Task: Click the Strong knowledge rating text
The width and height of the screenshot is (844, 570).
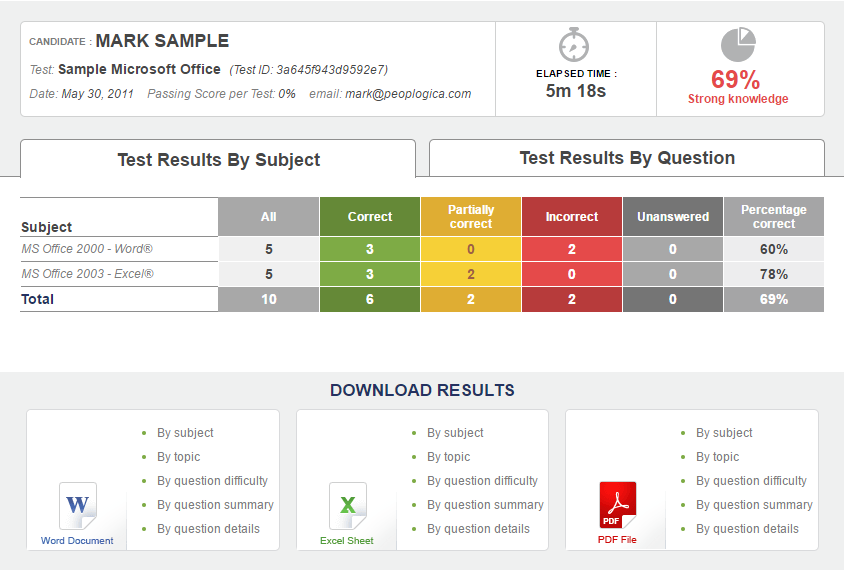Action: pos(738,99)
